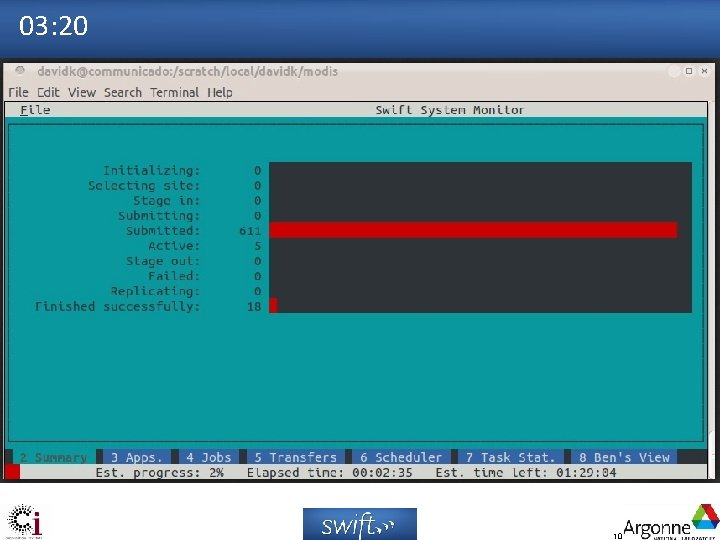Open the Terminal menu
This screenshot has height=540, width=720.
[174, 92]
